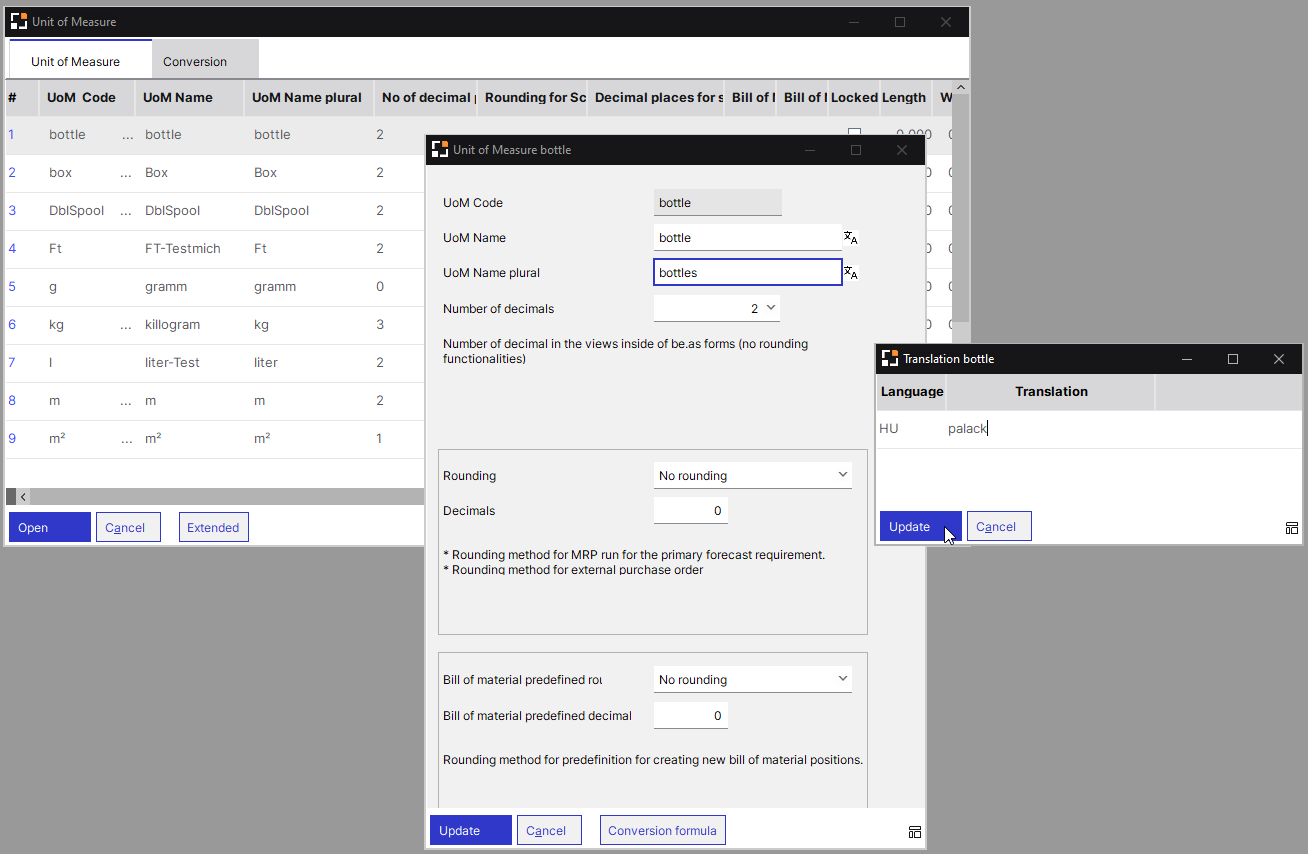
Task: Switch to the Conversion tab
Action: (x=195, y=61)
